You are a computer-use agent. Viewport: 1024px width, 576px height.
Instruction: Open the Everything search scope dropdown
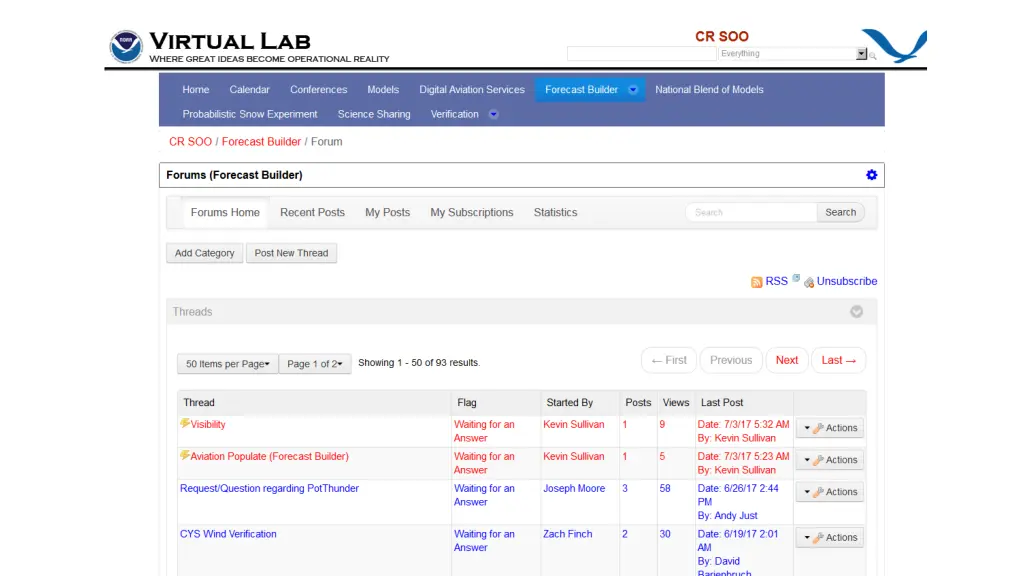[792, 54]
